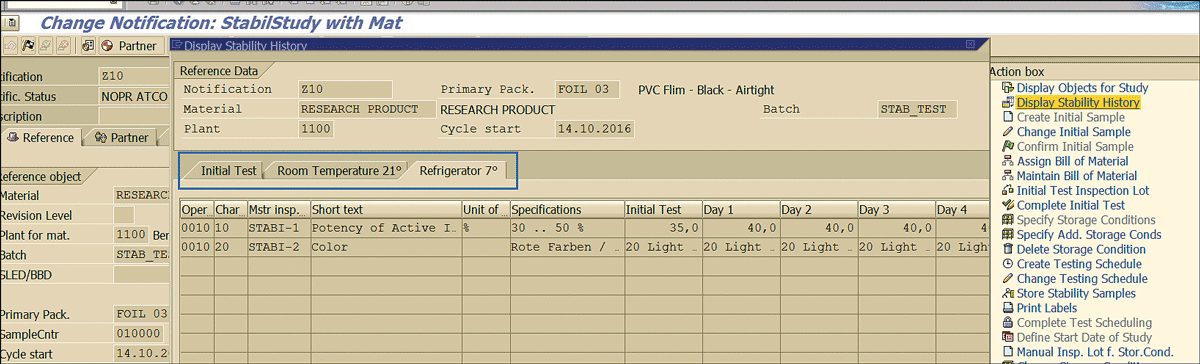Click the Assign Bill of Material icon

[x=1007, y=161]
